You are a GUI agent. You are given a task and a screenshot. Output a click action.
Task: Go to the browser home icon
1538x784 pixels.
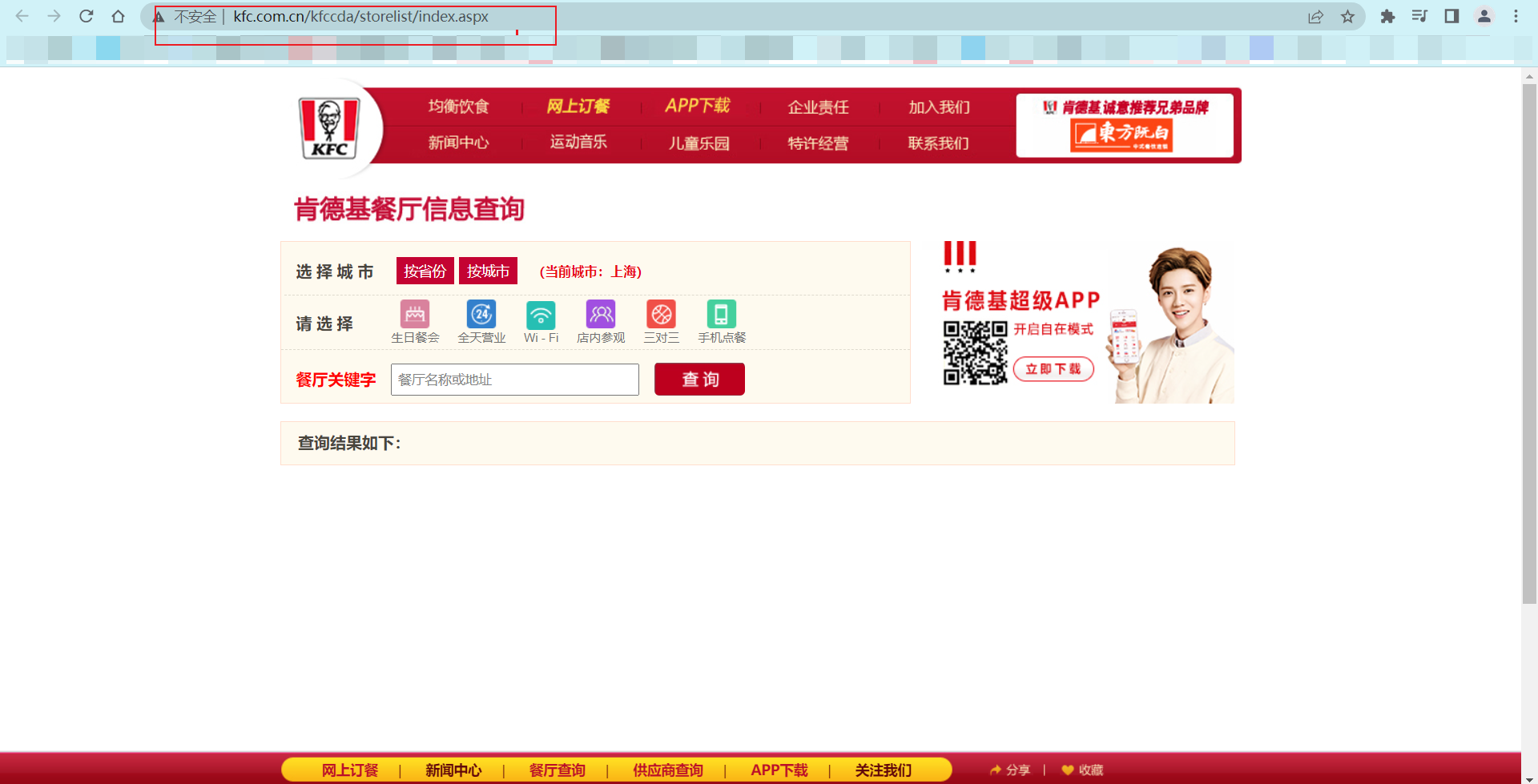[118, 16]
